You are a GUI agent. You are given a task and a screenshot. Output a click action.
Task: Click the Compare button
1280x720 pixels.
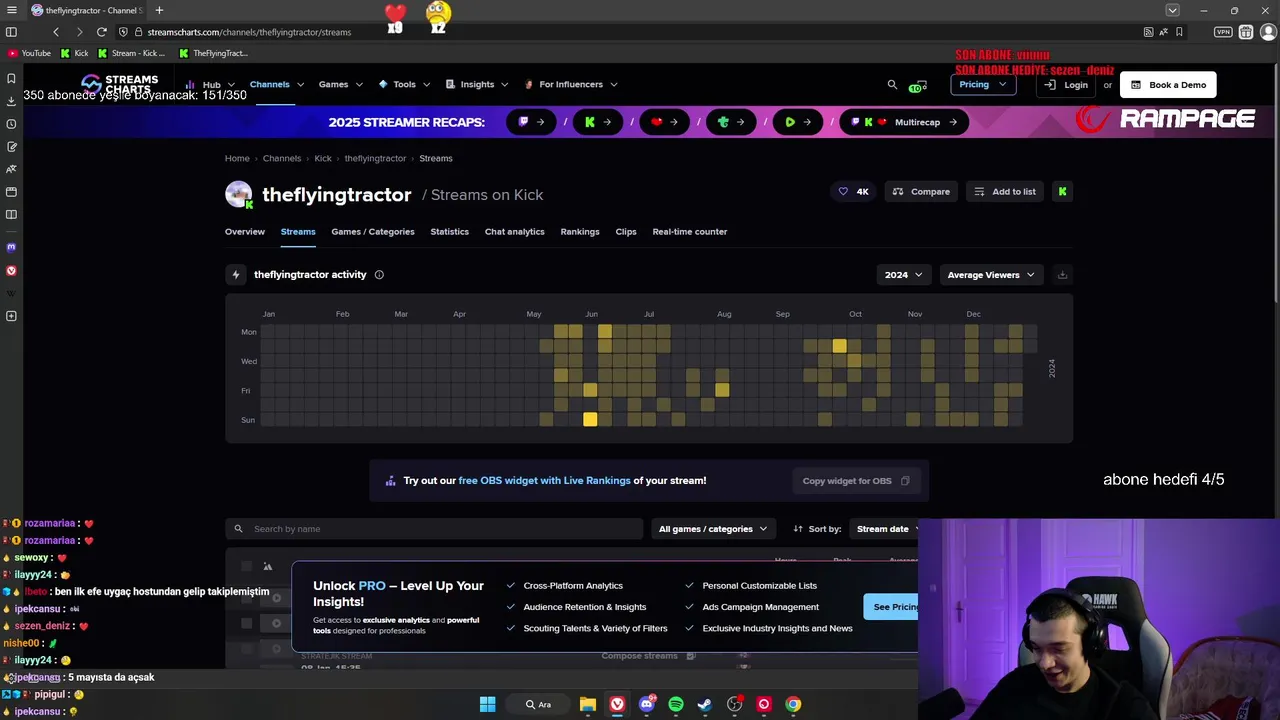click(921, 191)
